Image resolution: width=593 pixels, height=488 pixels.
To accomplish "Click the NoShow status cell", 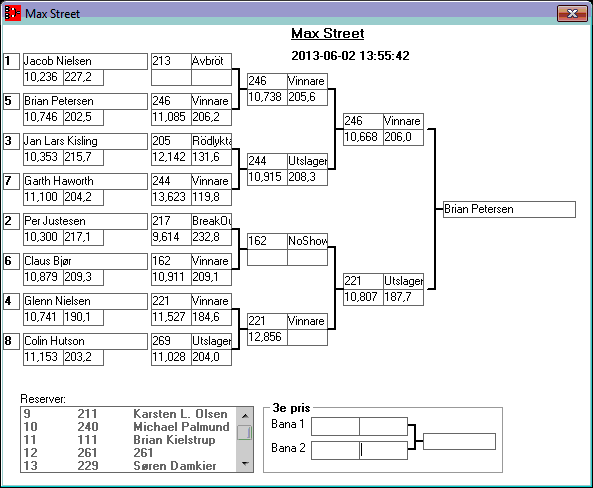I will 307,241.
